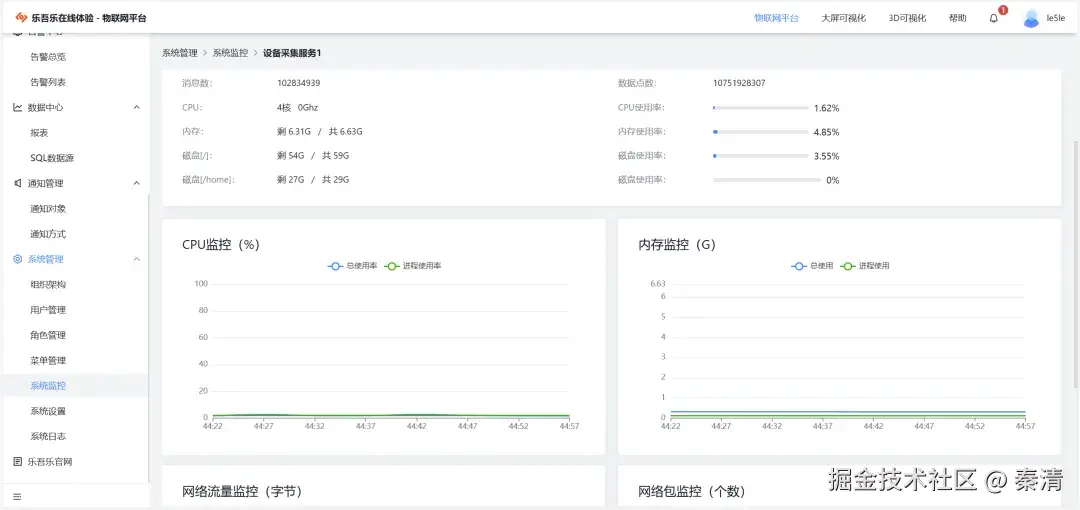1080x510 pixels.
Task: Click data points value 10751928307
Action: [739, 83]
